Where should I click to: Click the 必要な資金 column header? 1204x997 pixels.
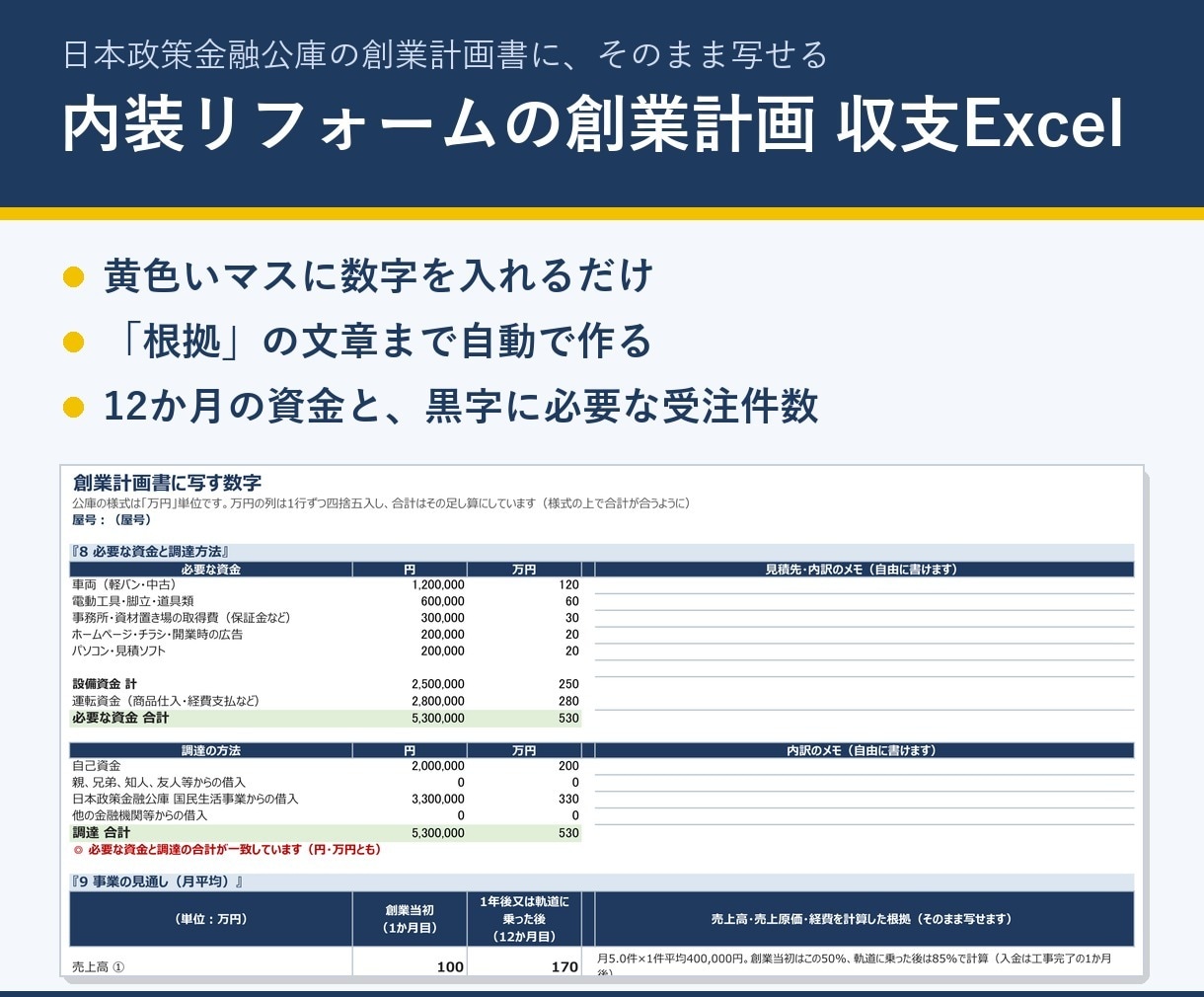(x=211, y=570)
